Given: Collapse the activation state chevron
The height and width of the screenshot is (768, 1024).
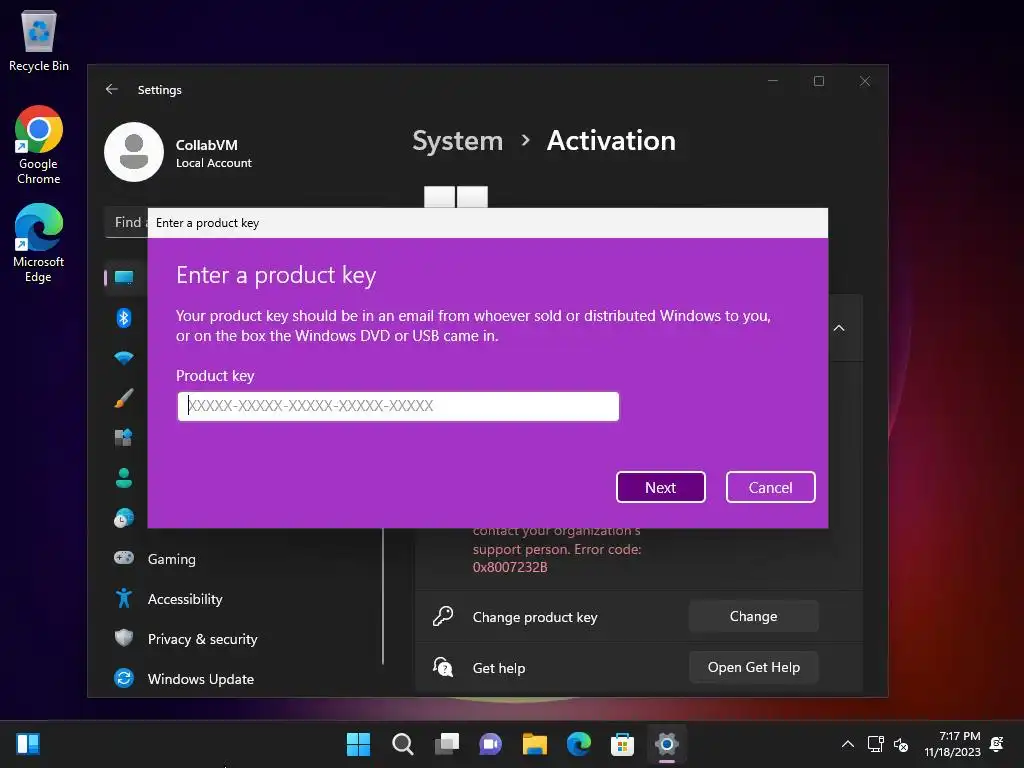Looking at the screenshot, I should pos(839,328).
